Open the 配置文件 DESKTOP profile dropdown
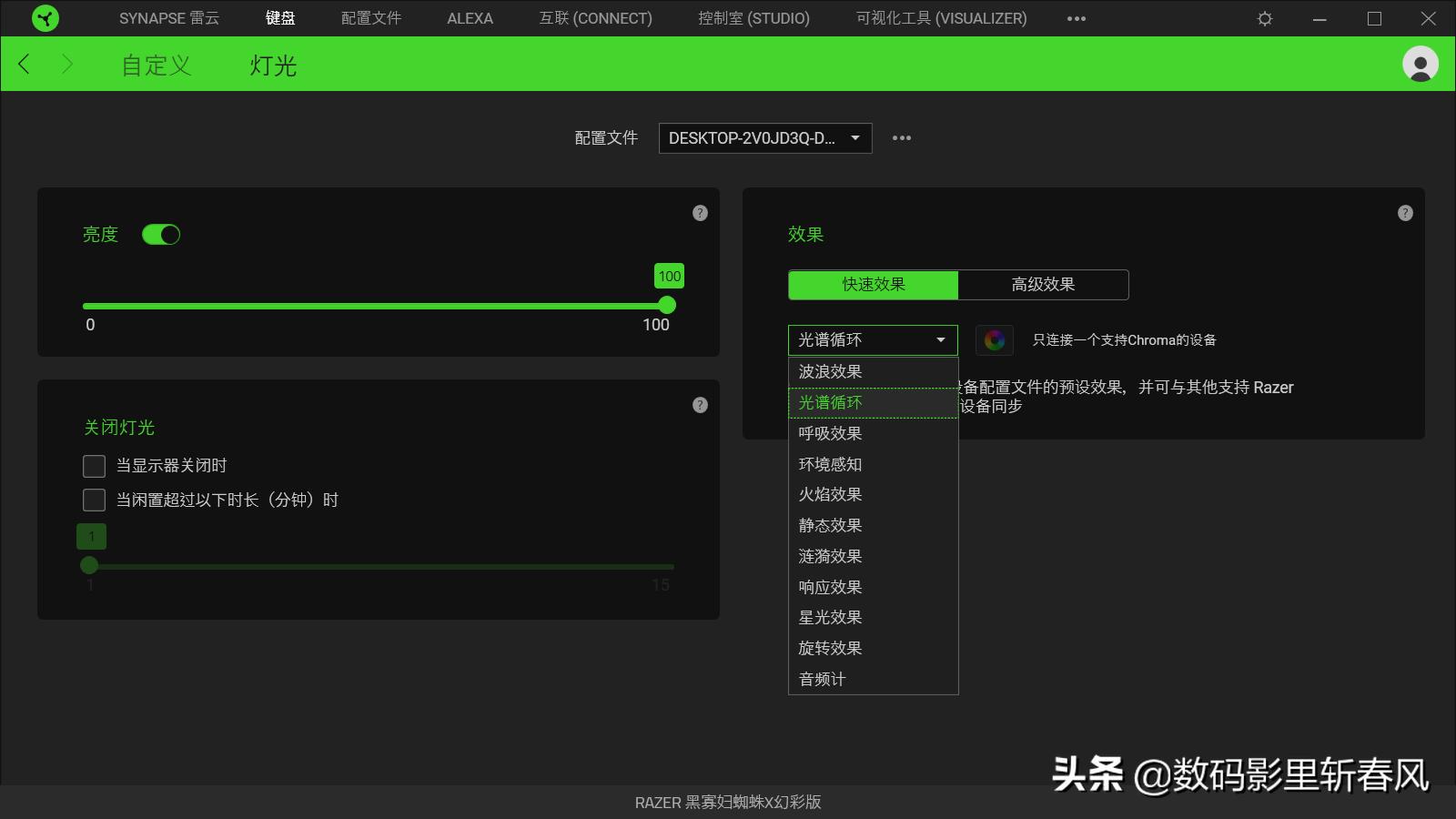This screenshot has height=819, width=1456. click(764, 137)
